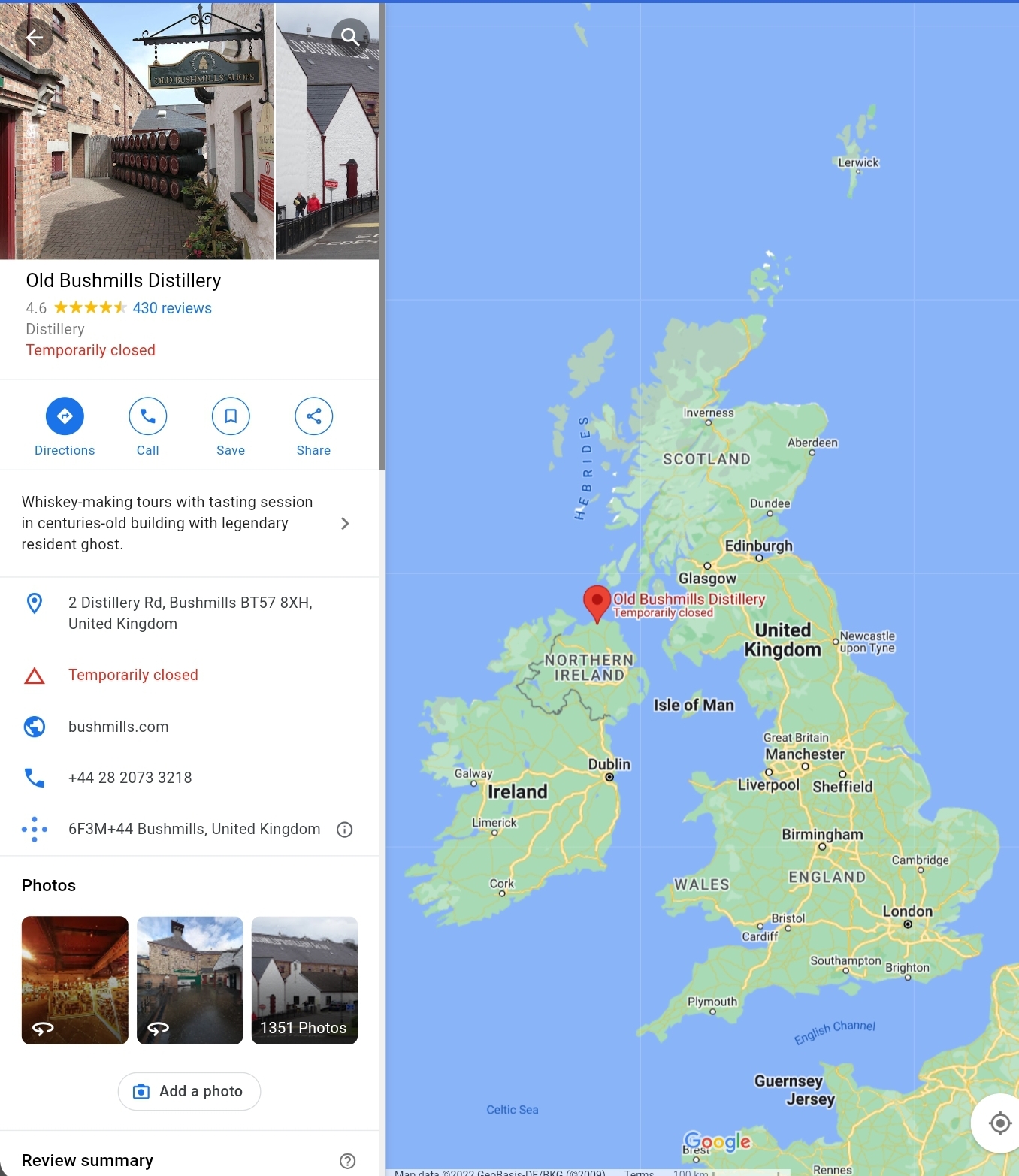This screenshot has height=1176, width=1019.
Task: Center map on my location
Action: [x=999, y=1123]
